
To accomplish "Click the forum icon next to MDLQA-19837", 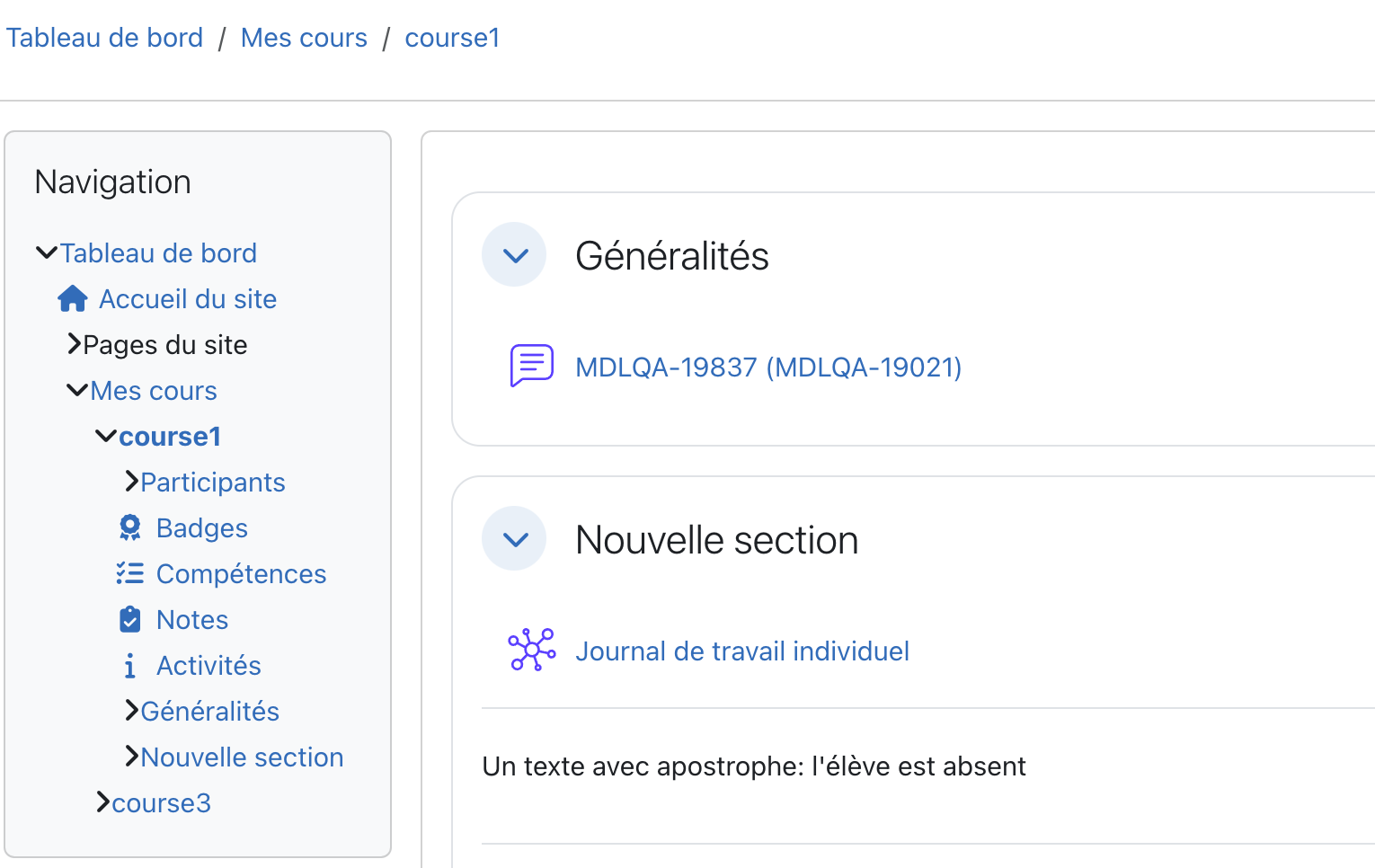I will coord(532,366).
